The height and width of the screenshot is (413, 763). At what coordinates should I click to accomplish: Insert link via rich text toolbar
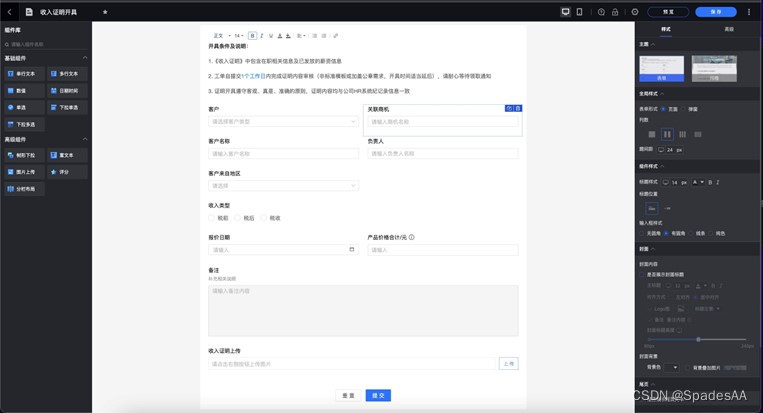(335, 36)
